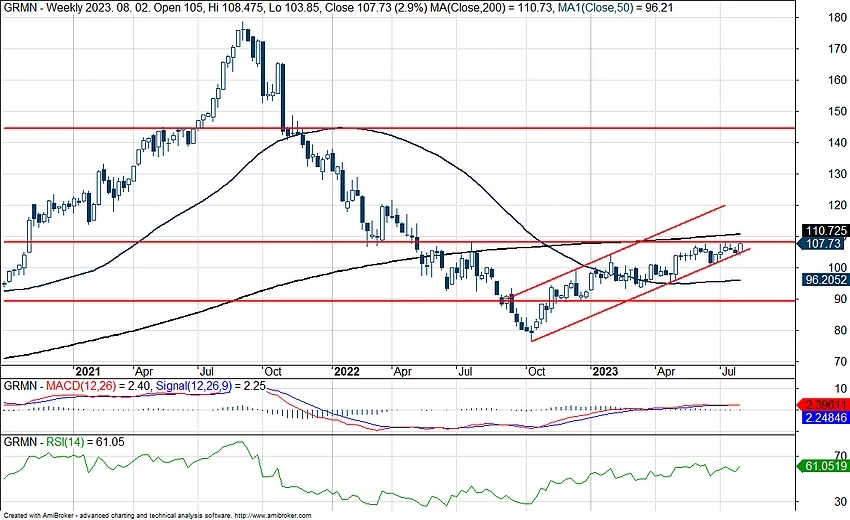Click the 2022 year marker on time axis
850x520 pixels.
click(345, 369)
